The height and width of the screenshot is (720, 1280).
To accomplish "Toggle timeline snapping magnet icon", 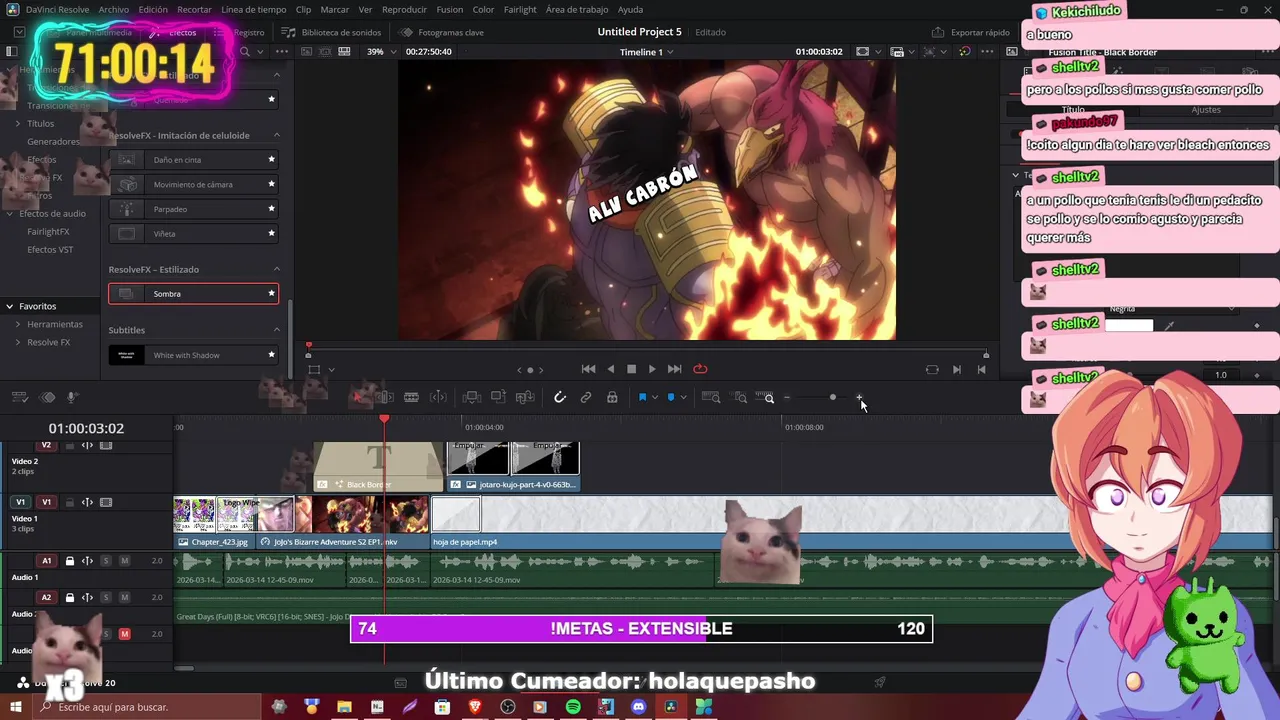I will click(x=560, y=397).
